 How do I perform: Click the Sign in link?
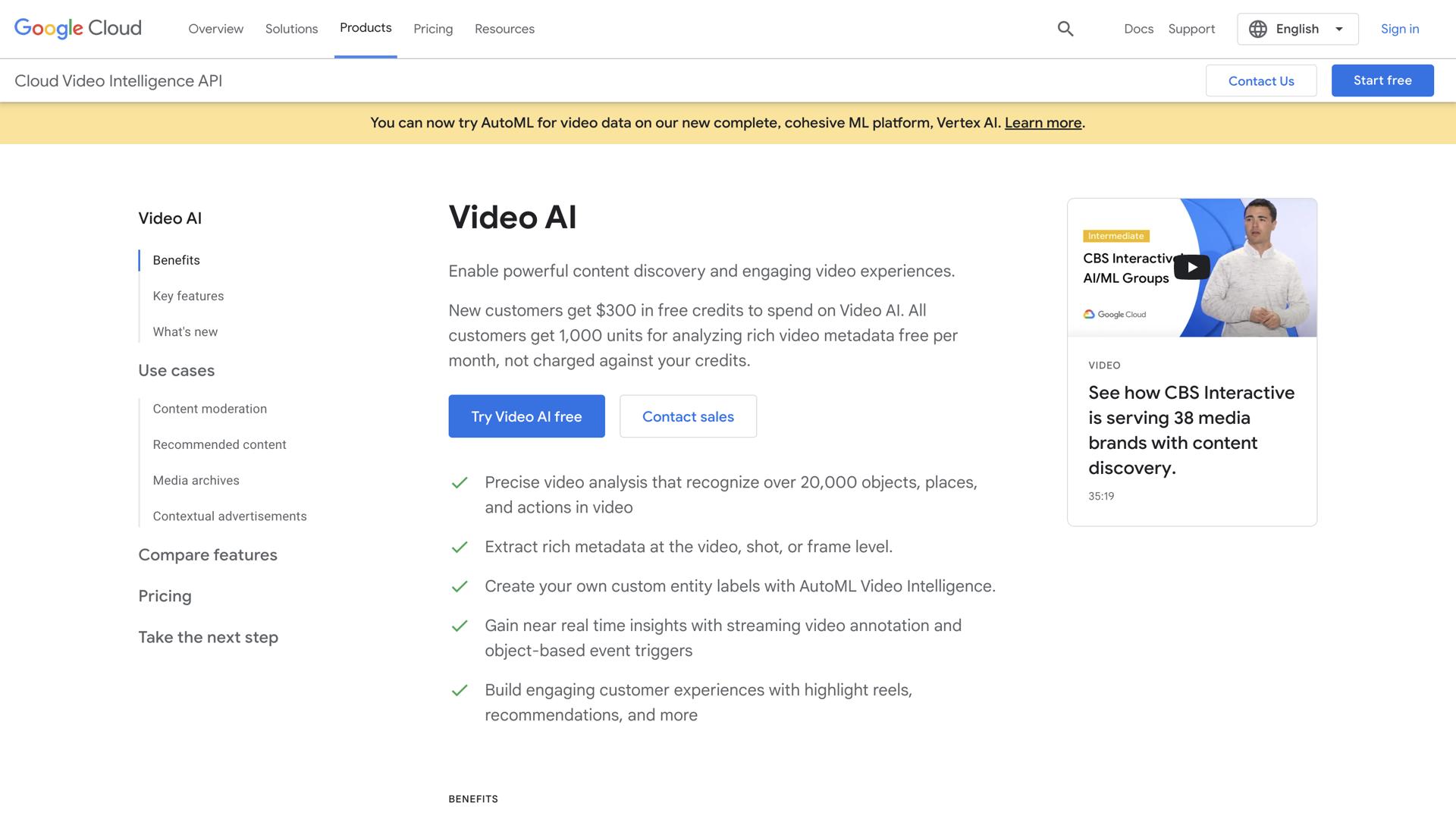tap(1399, 29)
